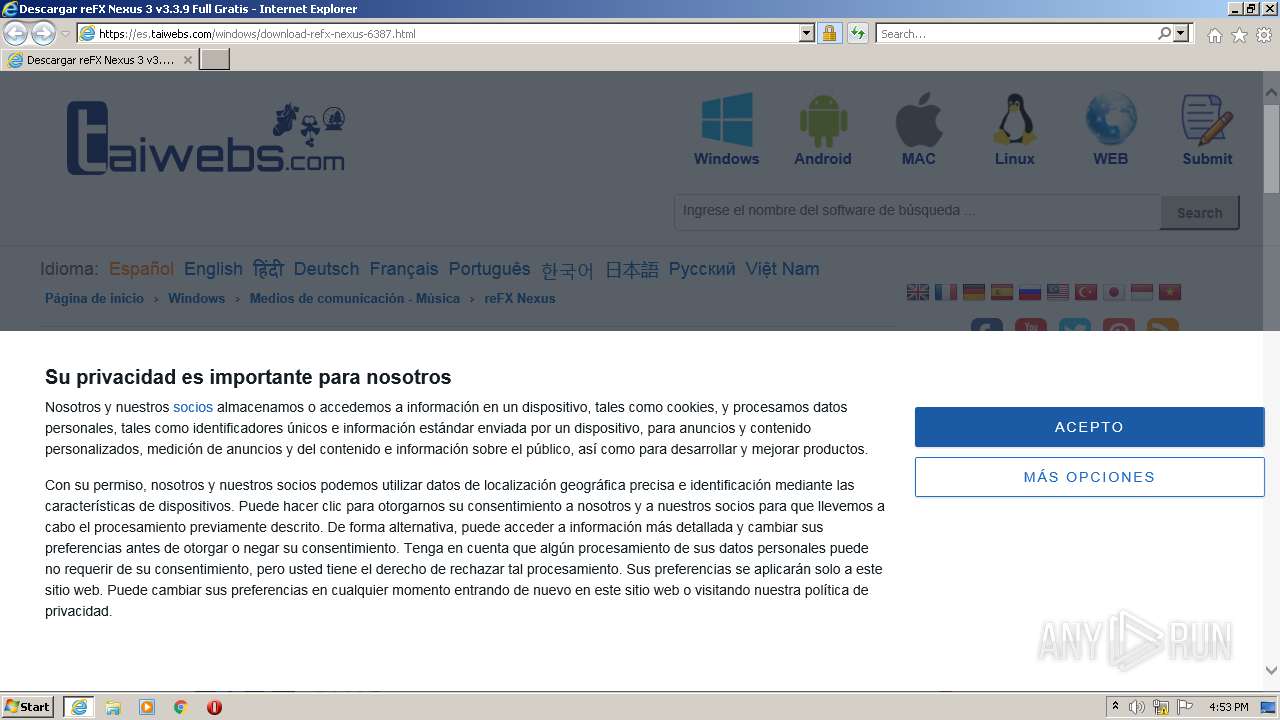Open IE Tools gear icon

click(1264, 35)
